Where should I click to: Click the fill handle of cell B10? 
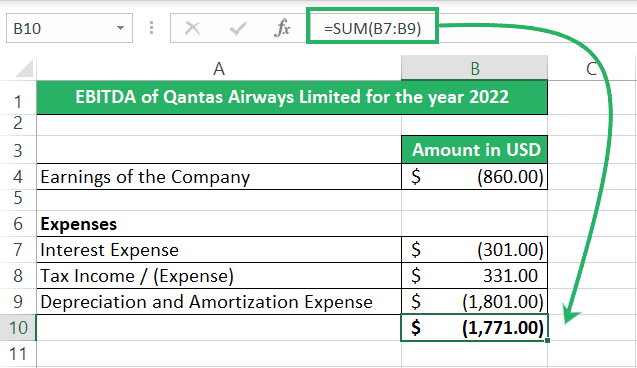point(548,340)
